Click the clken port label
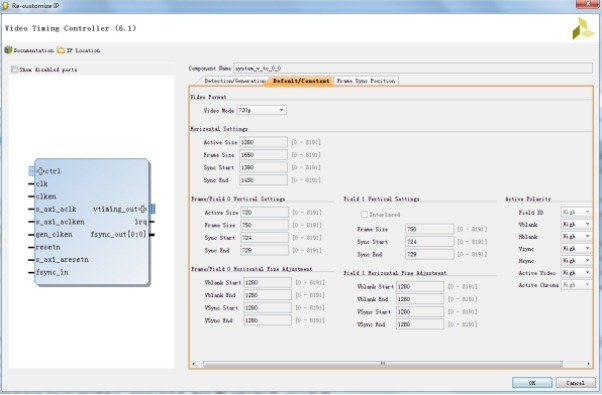The width and height of the screenshot is (602, 395). coord(46,197)
